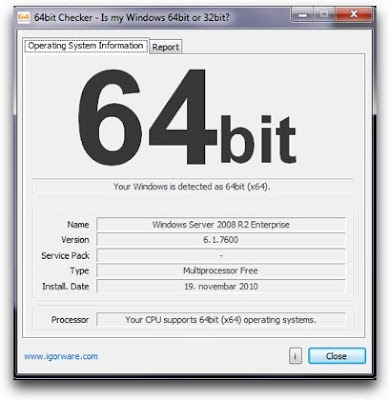389x400 pixels.
Task: Click the Install. Date field 19. novembar 2010
Action: [221, 286]
